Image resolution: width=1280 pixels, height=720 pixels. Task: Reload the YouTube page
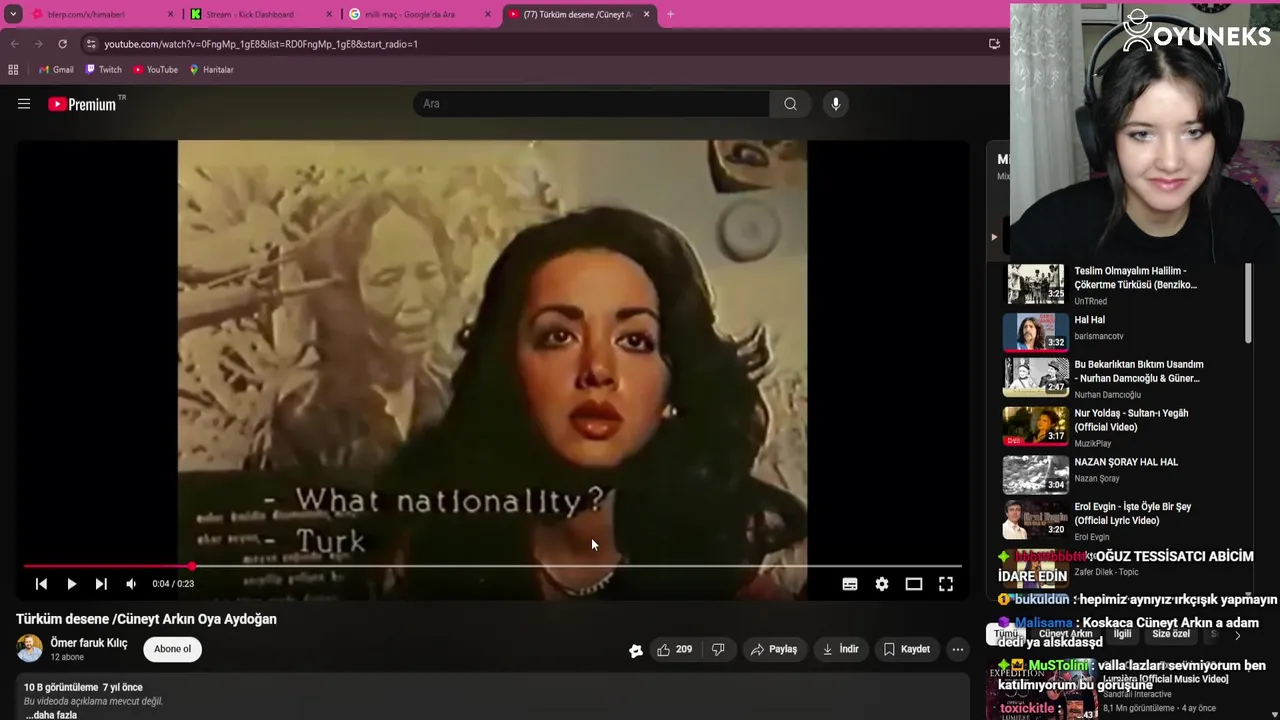(62, 44)
